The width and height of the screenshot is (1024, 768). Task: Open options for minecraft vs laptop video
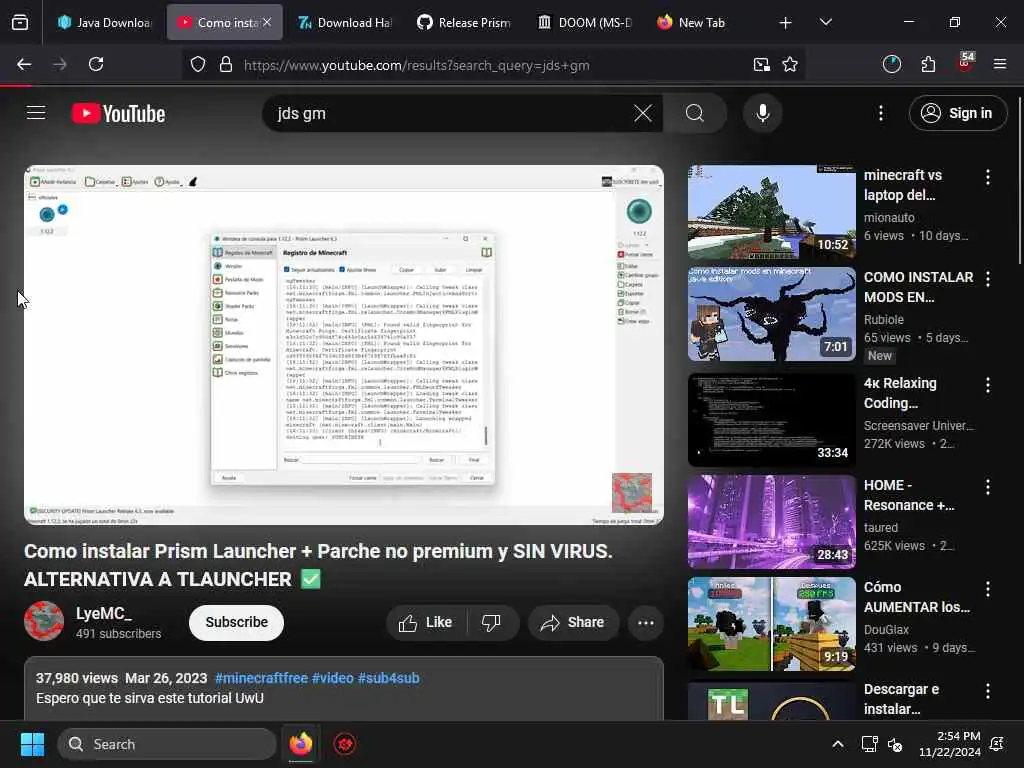pos(987,177)
